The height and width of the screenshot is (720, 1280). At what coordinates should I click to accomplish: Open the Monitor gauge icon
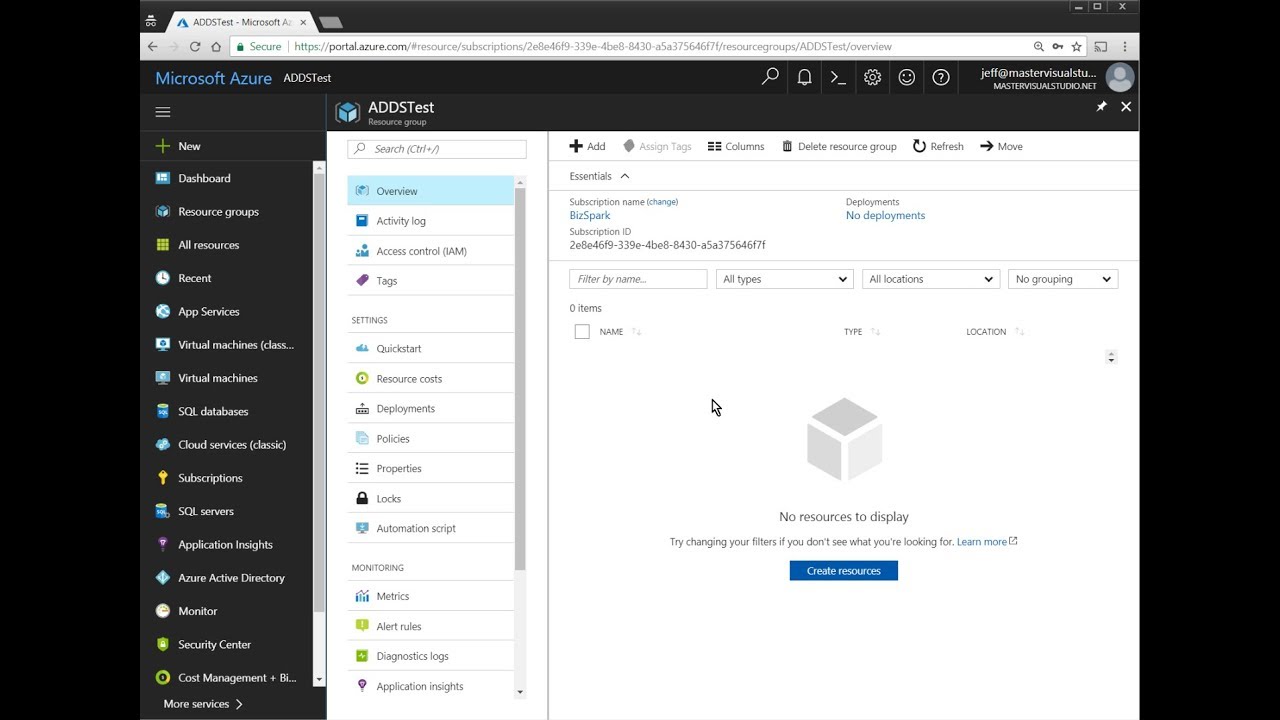click(x=163, y=611)
